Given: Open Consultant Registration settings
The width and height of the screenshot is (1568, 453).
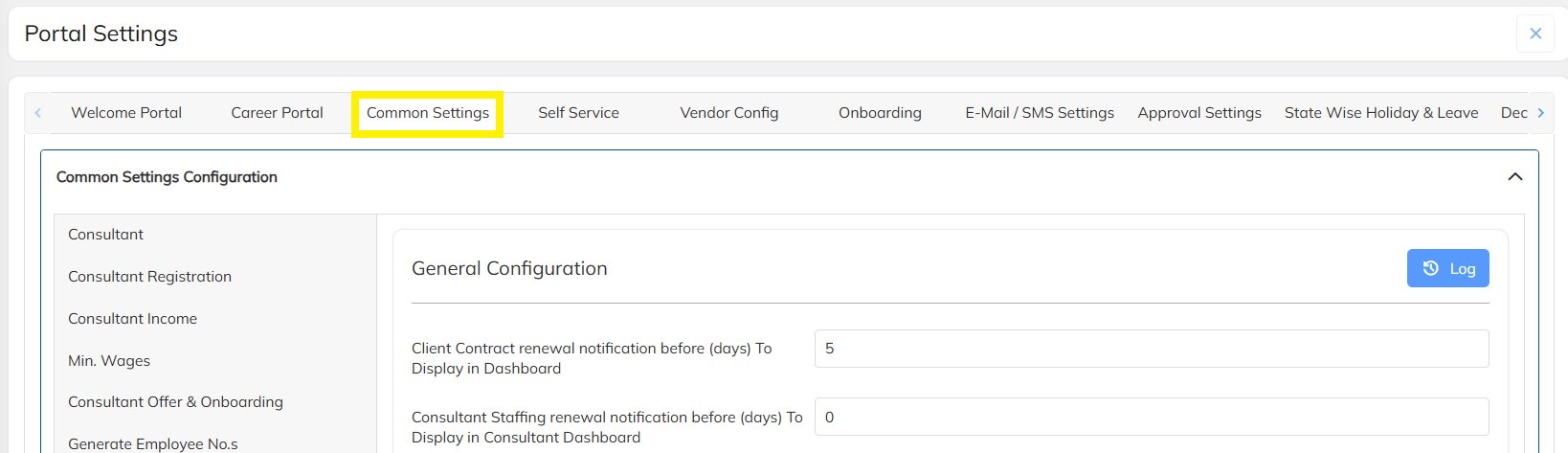Looking at the screenshot, I should point(149,277).
